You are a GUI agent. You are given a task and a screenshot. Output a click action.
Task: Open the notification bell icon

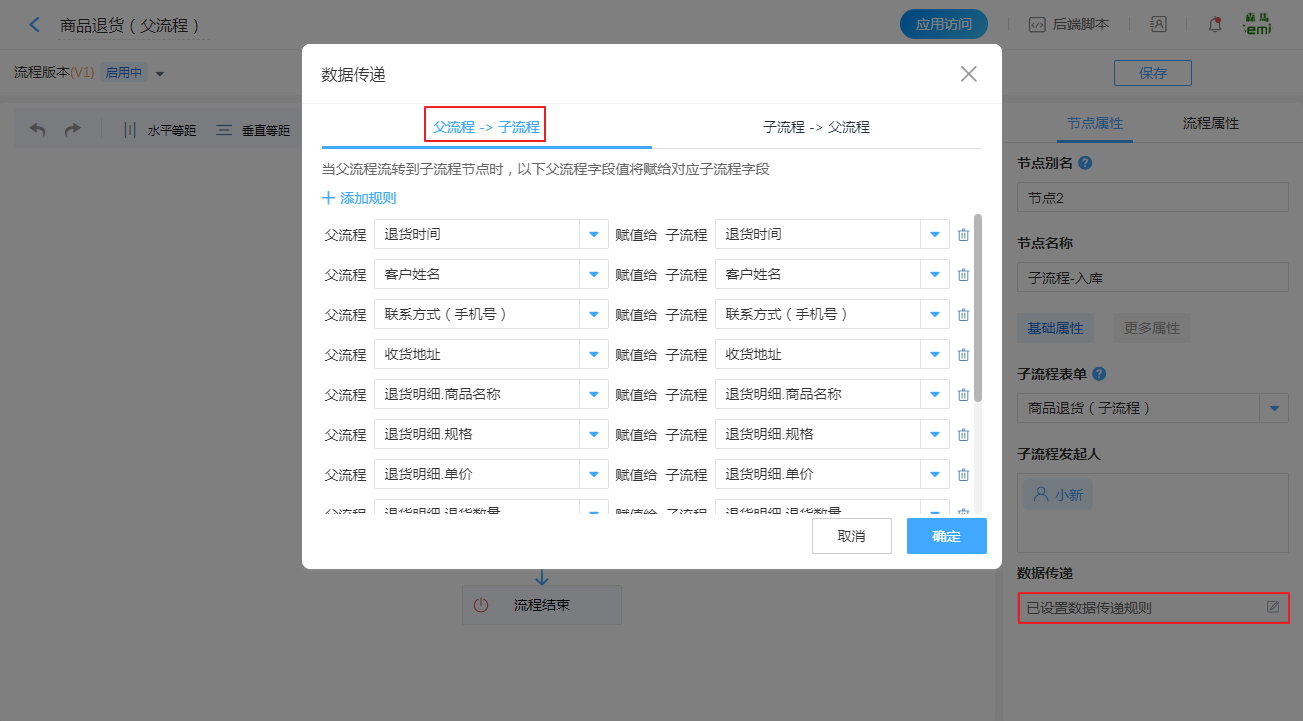pos(1215,25)
